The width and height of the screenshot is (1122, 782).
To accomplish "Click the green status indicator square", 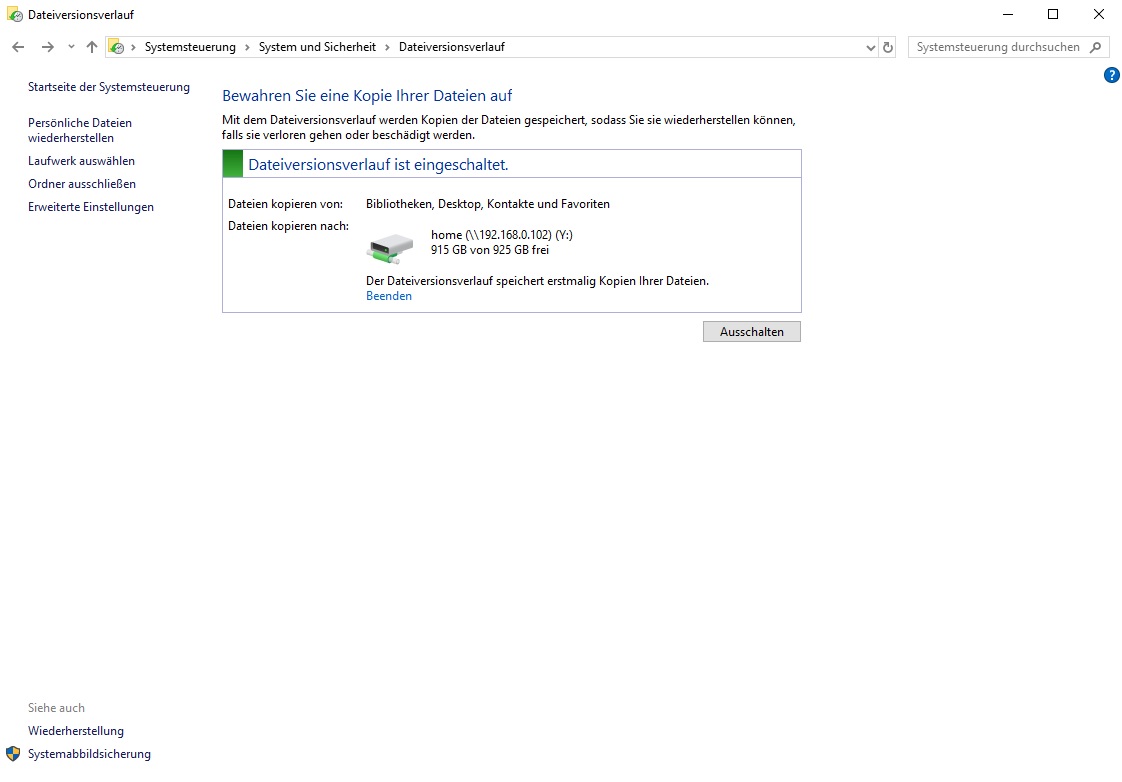I will pyautogui.click(x=233, y=164).
